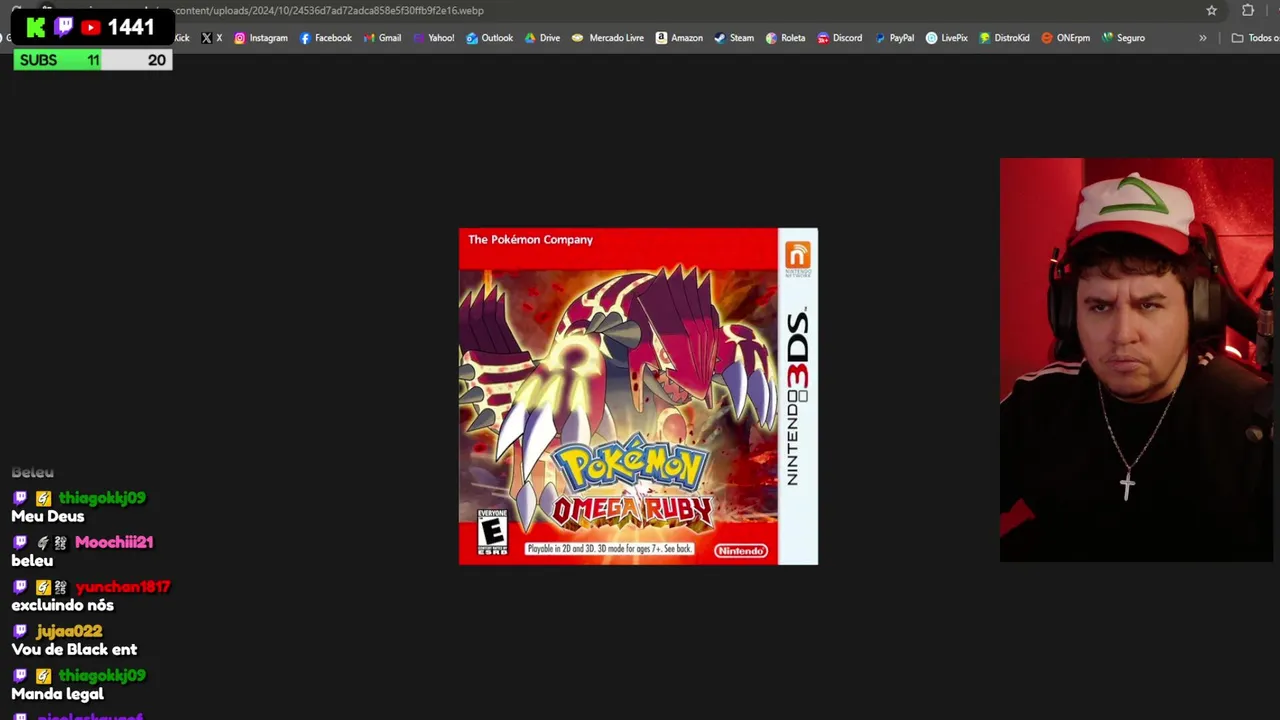
Task: Click the streamer webcam overlay
Action: click(x=1136, y=360)
